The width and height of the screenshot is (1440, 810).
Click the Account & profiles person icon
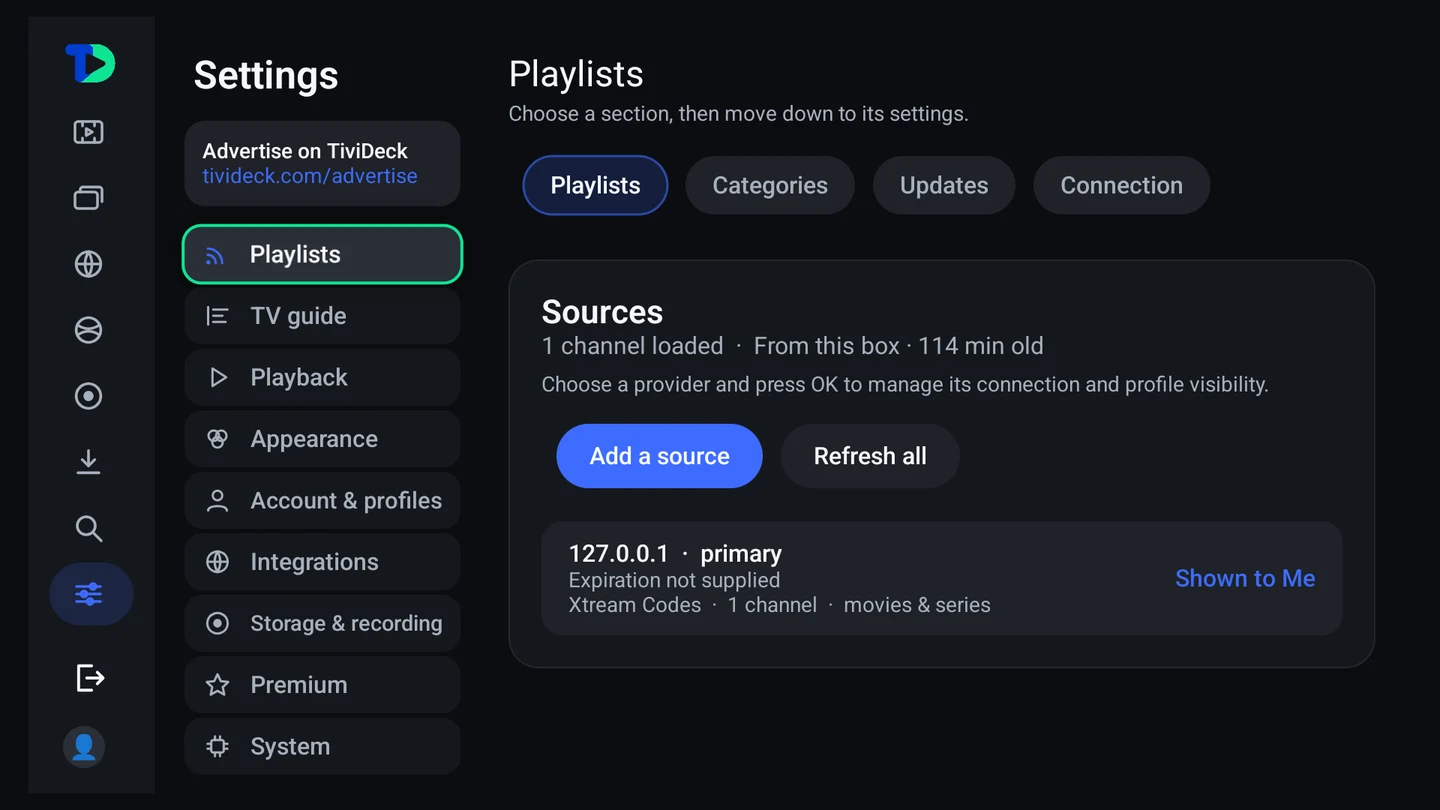(217, 501)
